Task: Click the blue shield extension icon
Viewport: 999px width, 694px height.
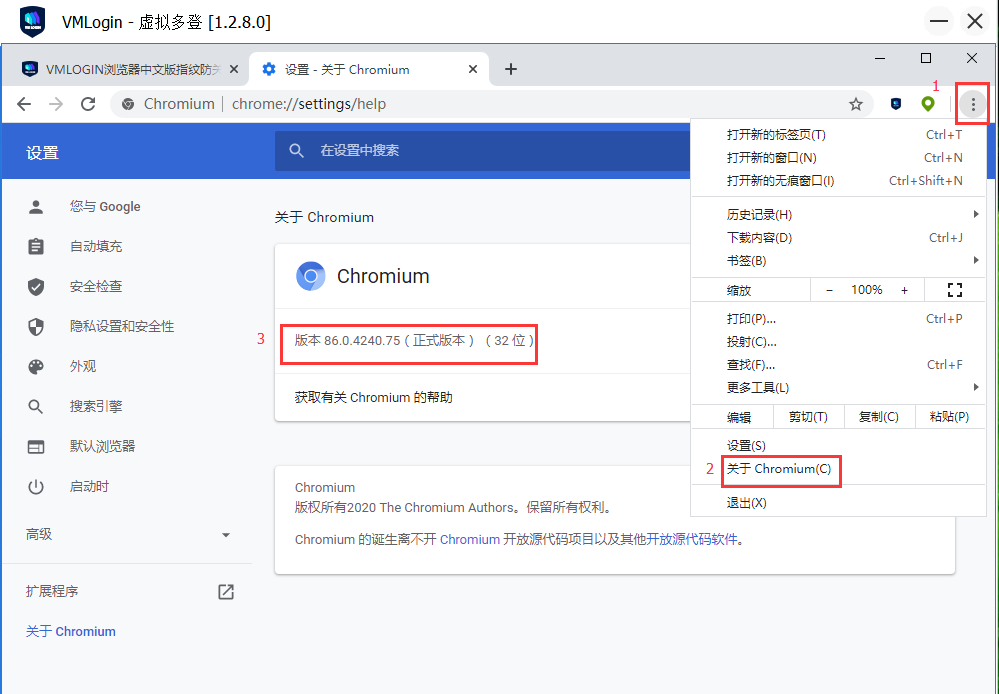Action: (895, 103)
